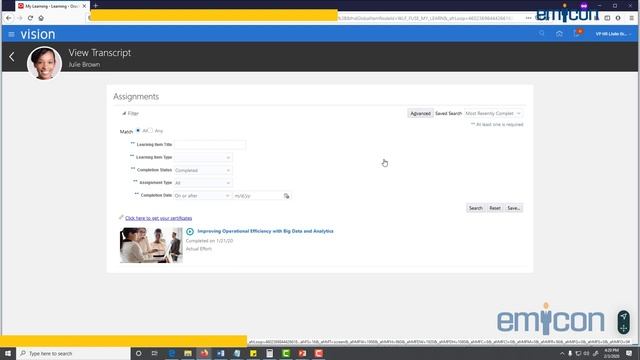This screenshot has height=360, width=640.
Task: Go back using the transcript back arrow
Action: click(x=12, y=57)
